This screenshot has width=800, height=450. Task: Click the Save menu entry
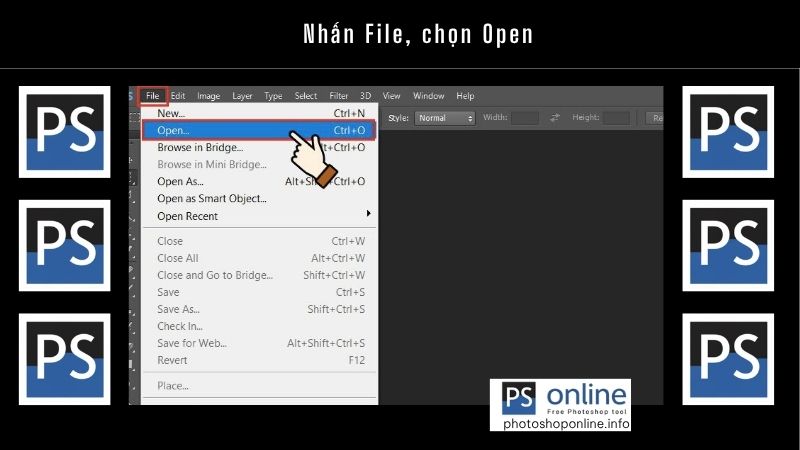(260, 292)
